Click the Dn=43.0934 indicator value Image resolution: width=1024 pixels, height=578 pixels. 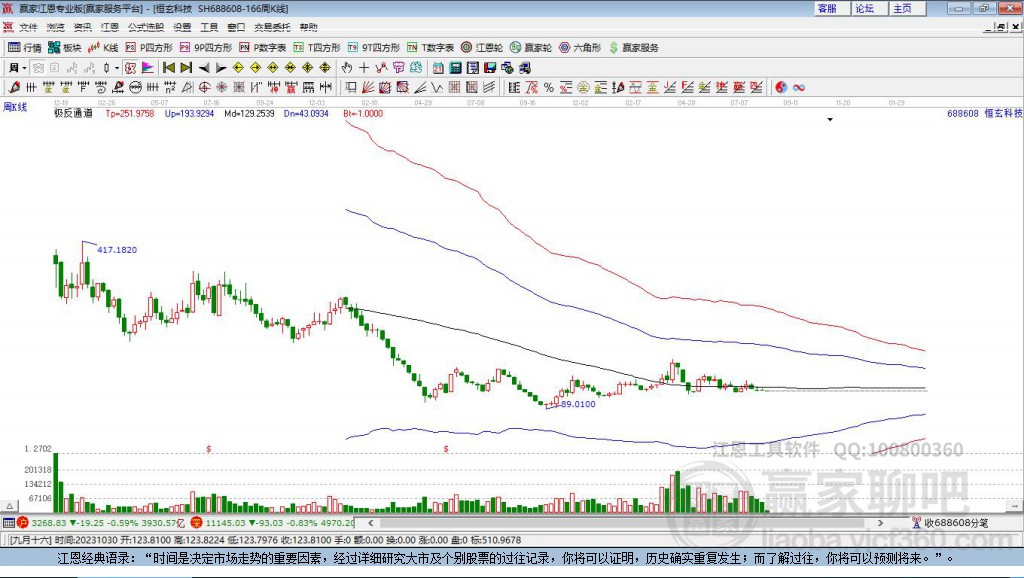306,114
